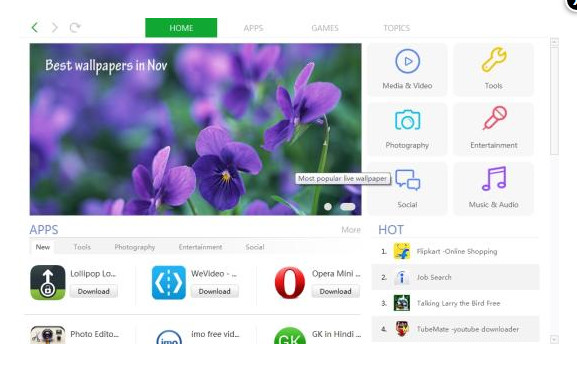Open the TubeMate app icon

[402, 329]
